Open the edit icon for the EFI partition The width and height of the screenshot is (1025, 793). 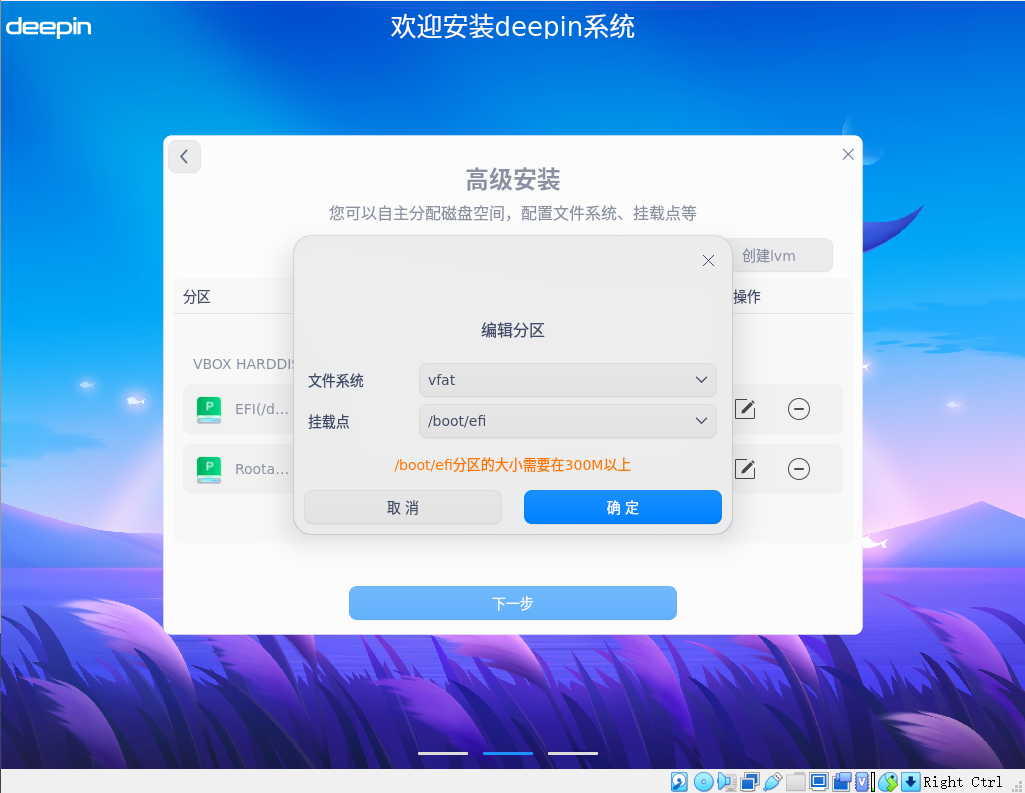745,409
